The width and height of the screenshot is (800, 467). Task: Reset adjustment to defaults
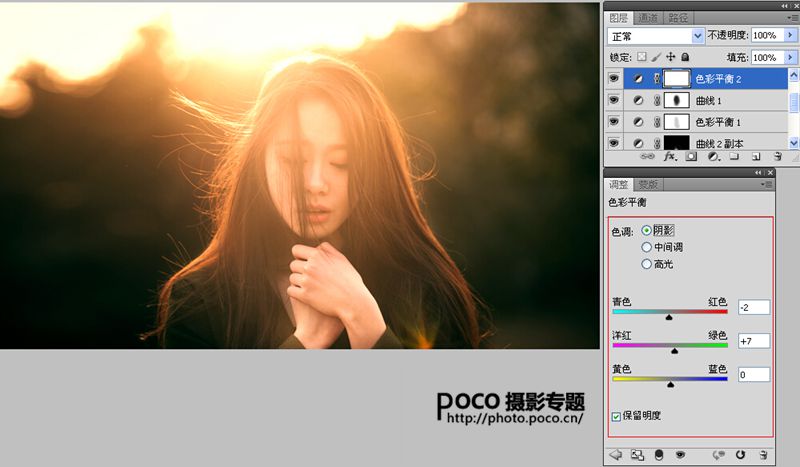740,454
